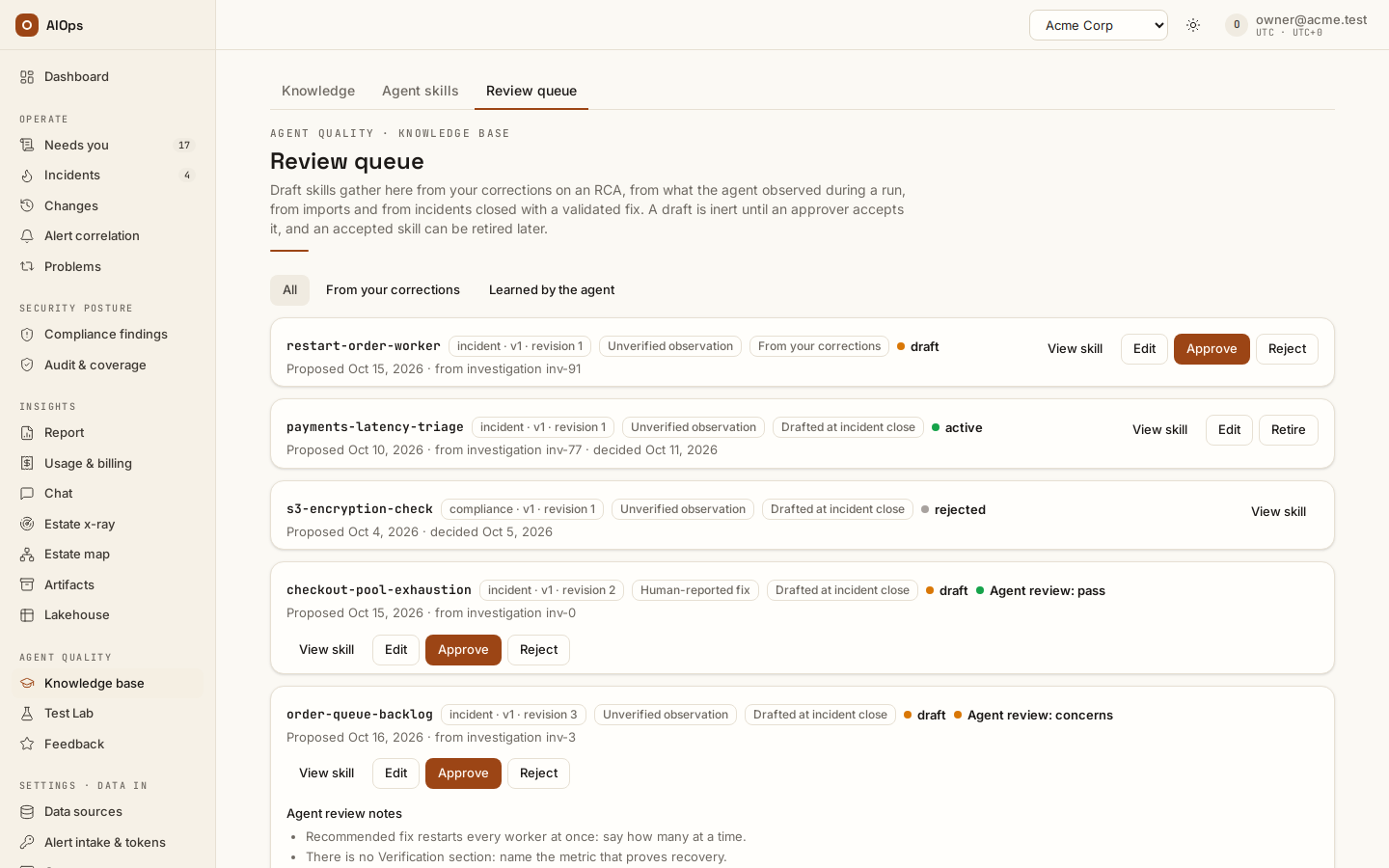
Task: Select the Review queue tab
Action: [531, 91]
